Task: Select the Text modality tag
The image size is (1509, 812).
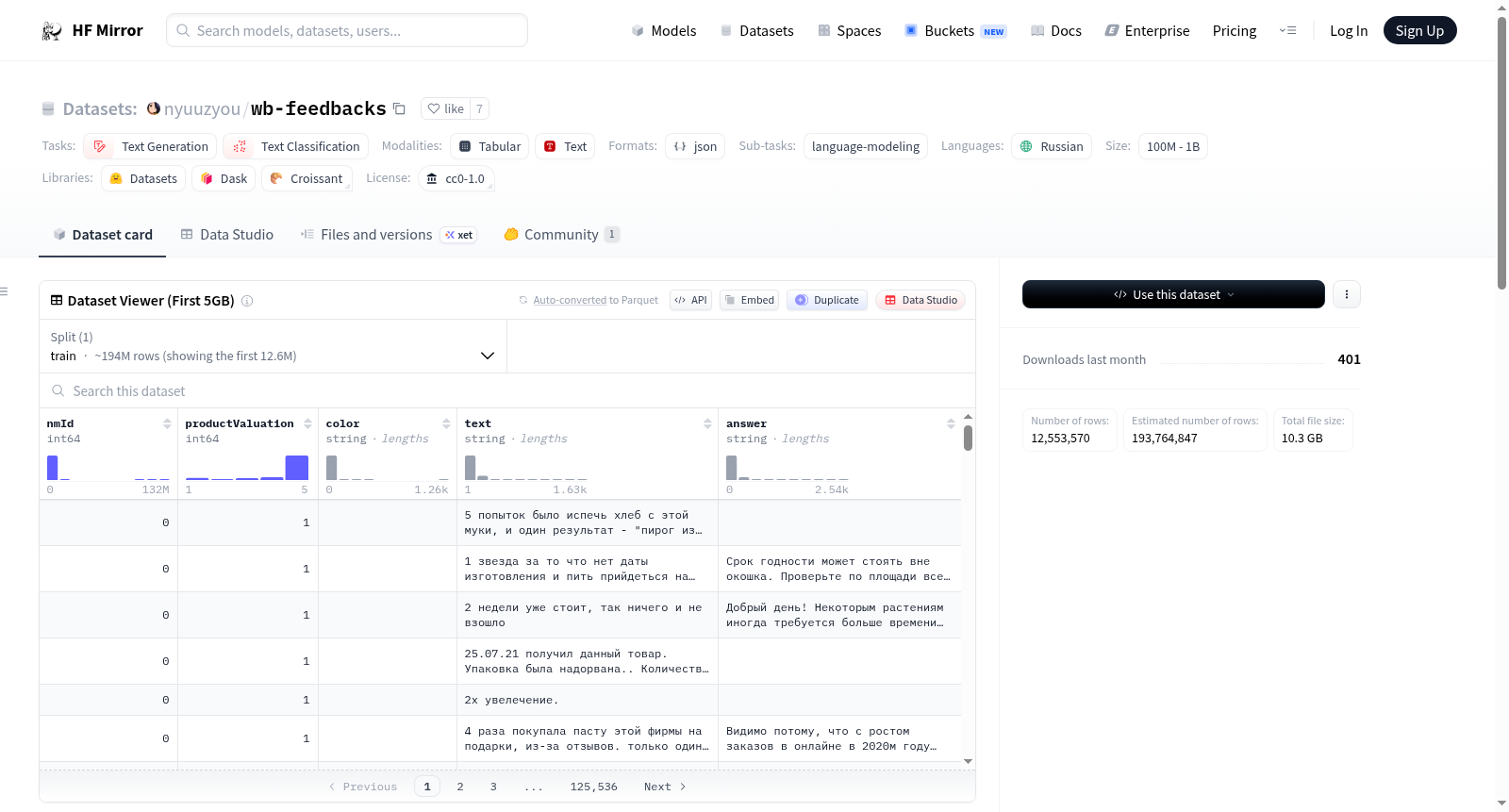Action: (565, 146)
